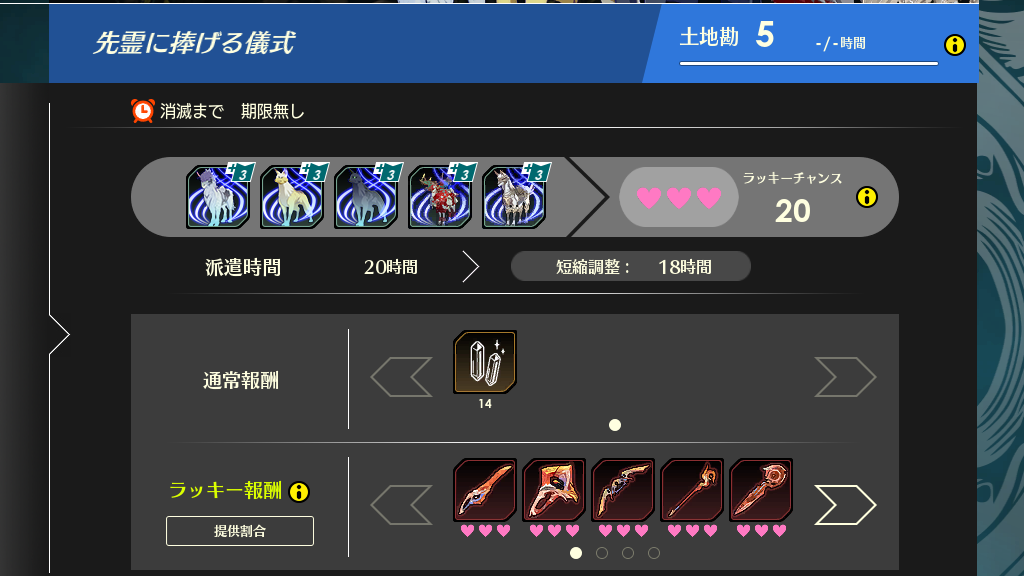Choose the lucky reward staff icon
The image size is (1024, 576).
[x=692, y=490]
